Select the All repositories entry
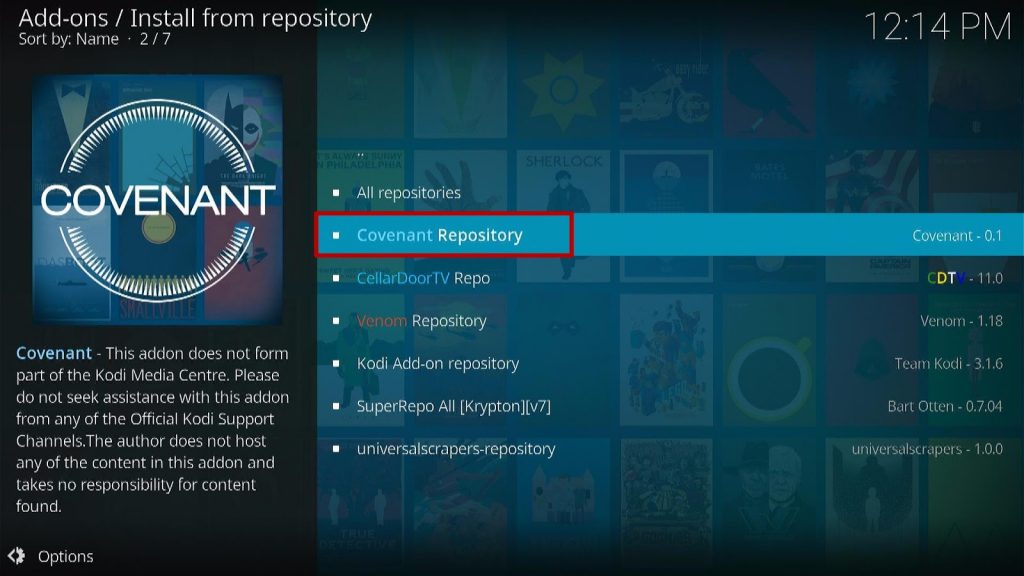1024x576 pixels. pos(670,193)
